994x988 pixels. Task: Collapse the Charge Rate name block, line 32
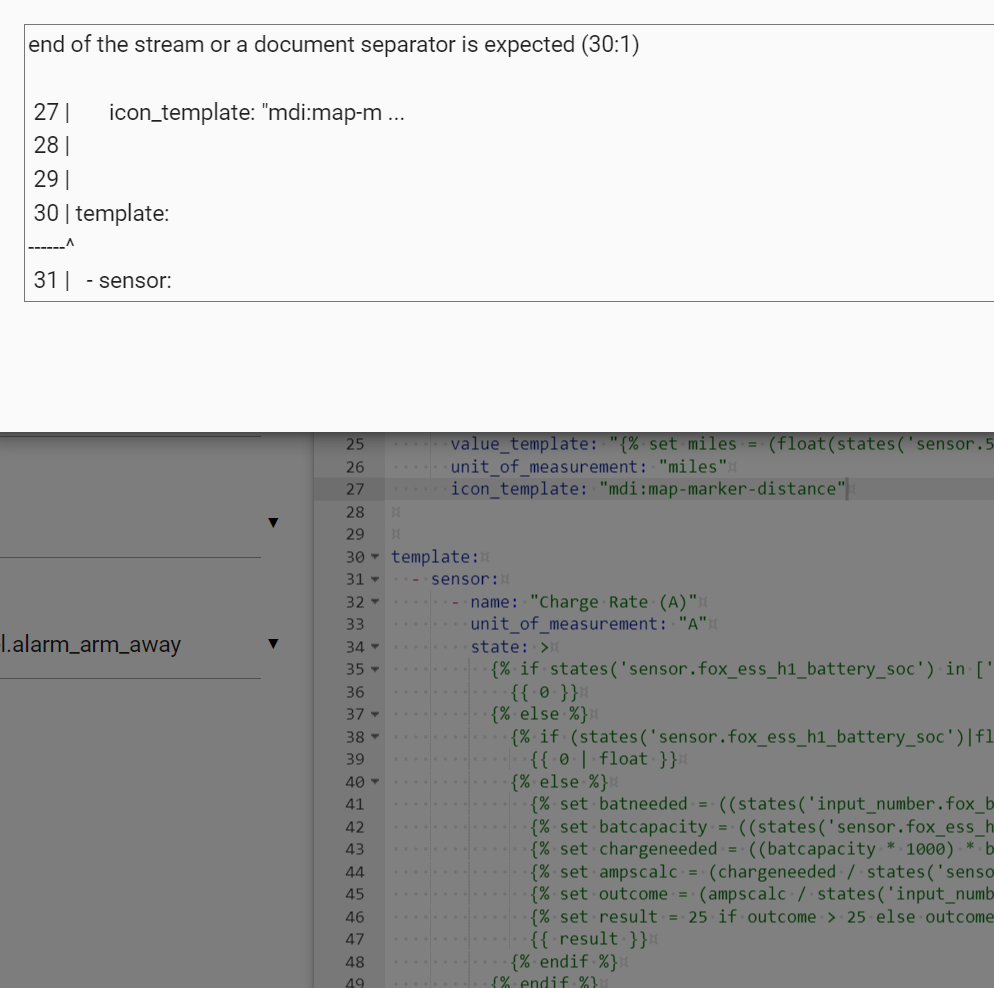coord(376,602)
